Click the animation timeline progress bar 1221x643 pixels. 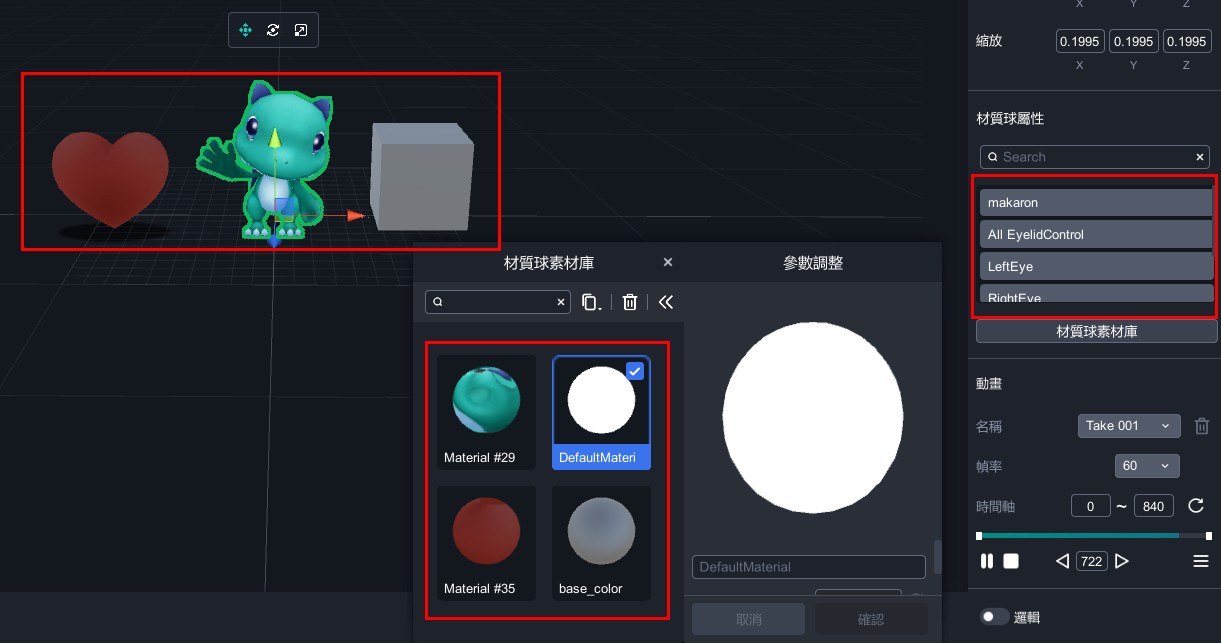coord(1080,536)
